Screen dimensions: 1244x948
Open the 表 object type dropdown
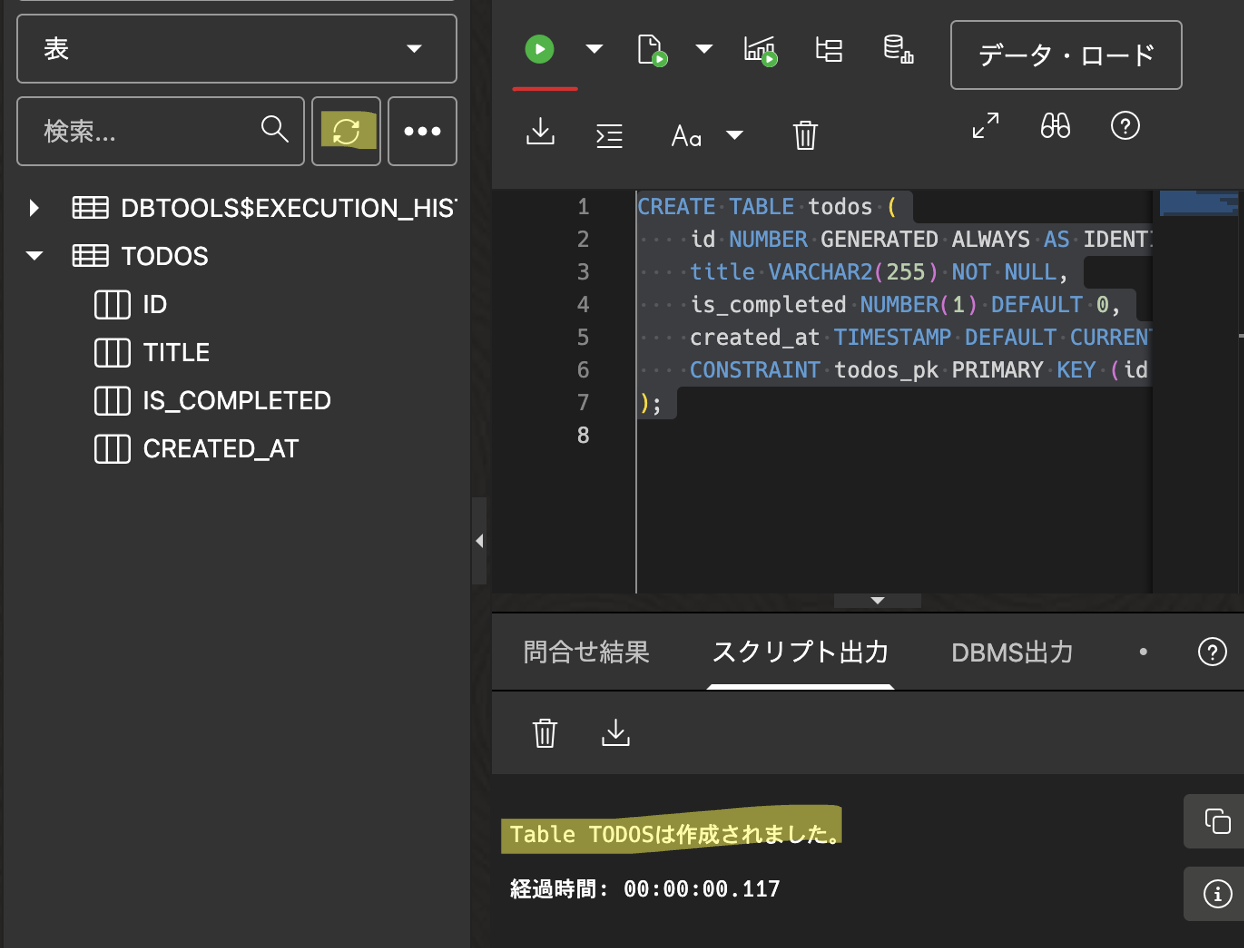(x=237, y=49)
